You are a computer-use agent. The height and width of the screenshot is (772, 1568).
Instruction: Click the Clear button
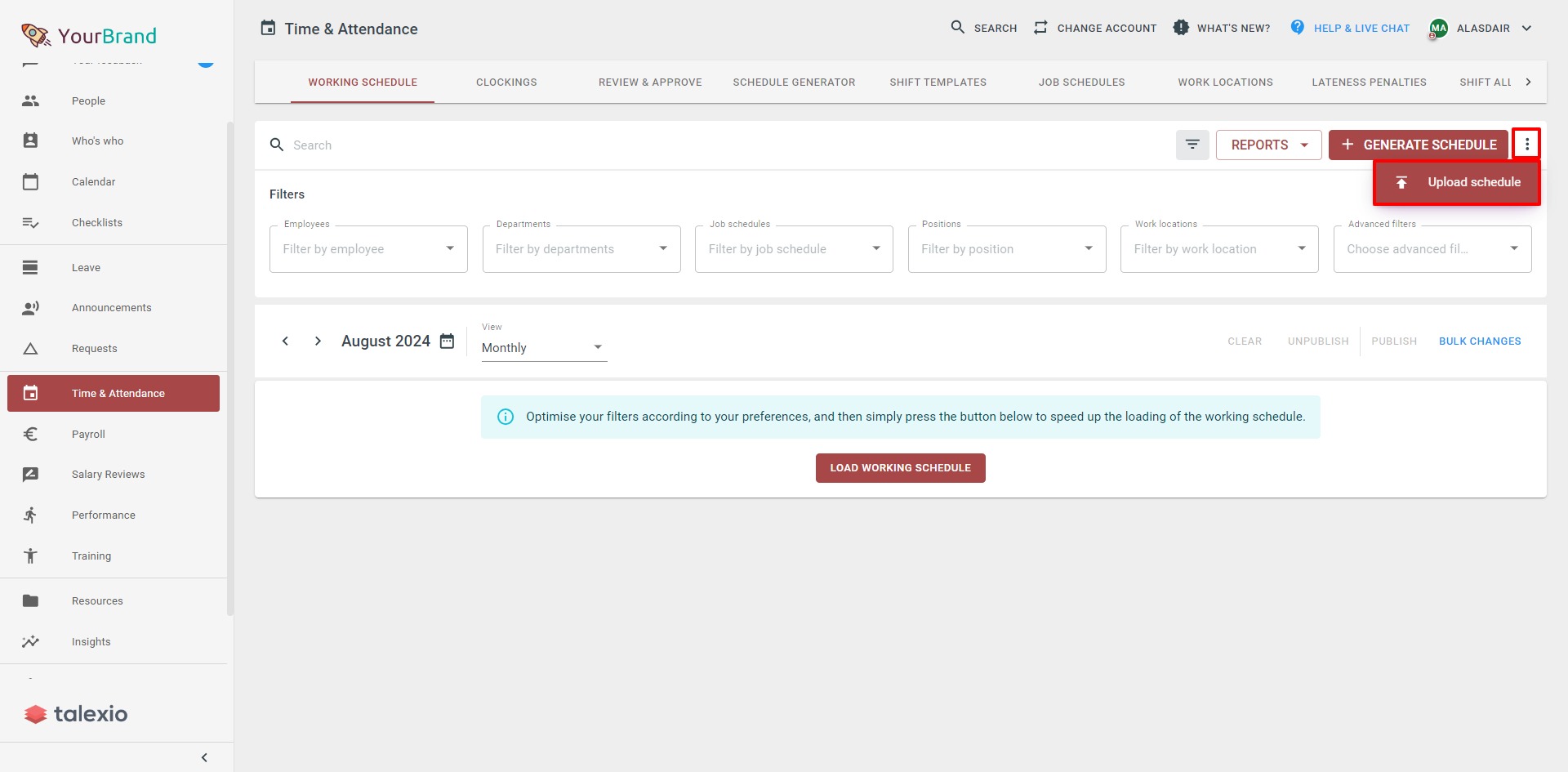1245,341
